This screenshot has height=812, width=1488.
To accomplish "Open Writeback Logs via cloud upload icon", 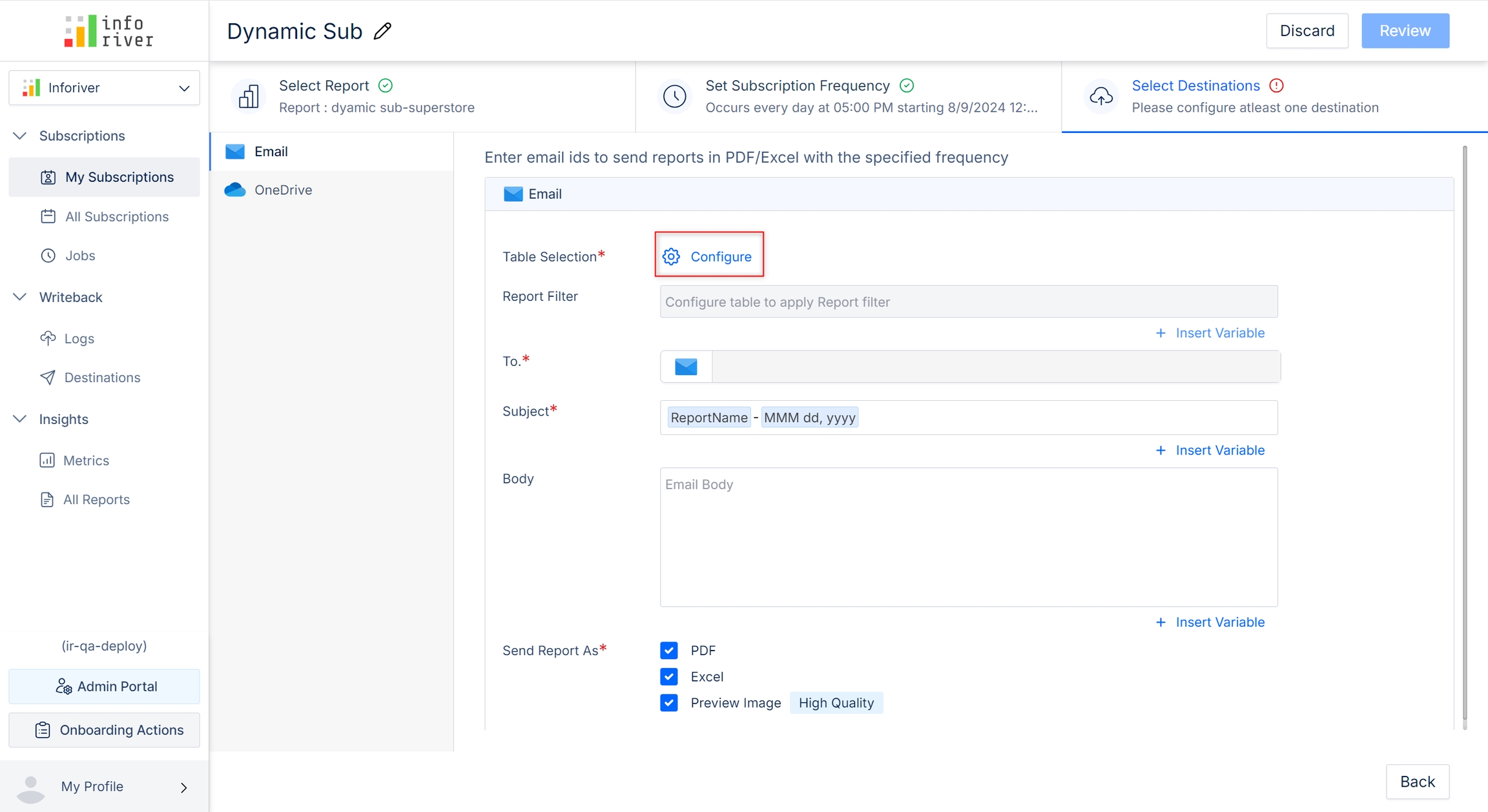I will coord(48,338).
